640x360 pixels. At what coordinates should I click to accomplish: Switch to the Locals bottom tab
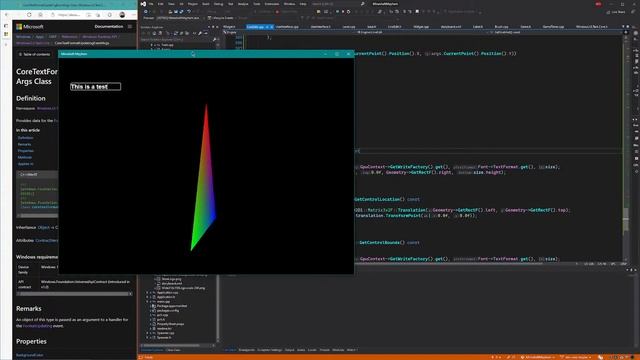coord(312,350)
